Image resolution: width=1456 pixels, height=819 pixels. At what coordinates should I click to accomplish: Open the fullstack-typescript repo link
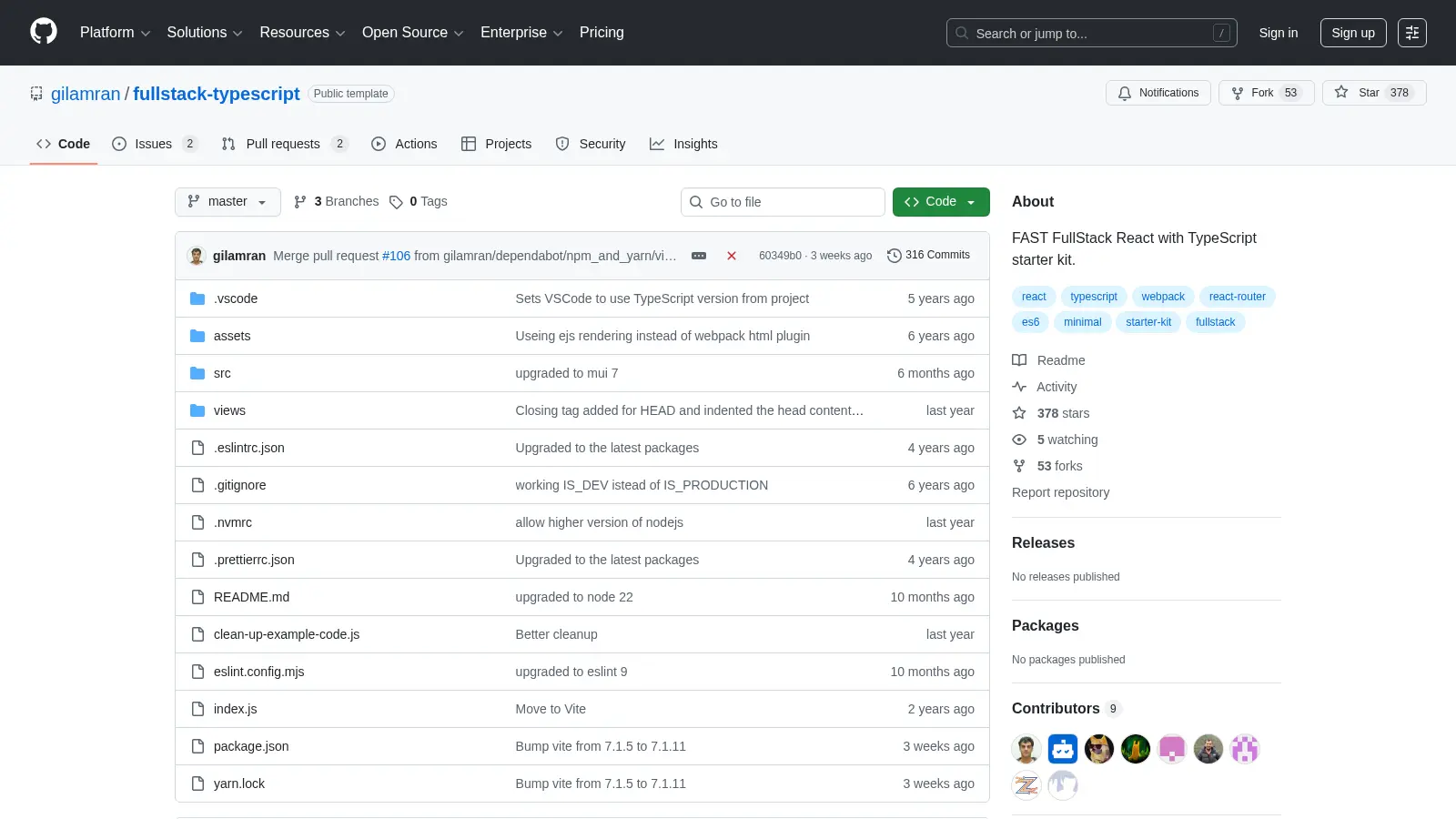[x=217, y=94]
